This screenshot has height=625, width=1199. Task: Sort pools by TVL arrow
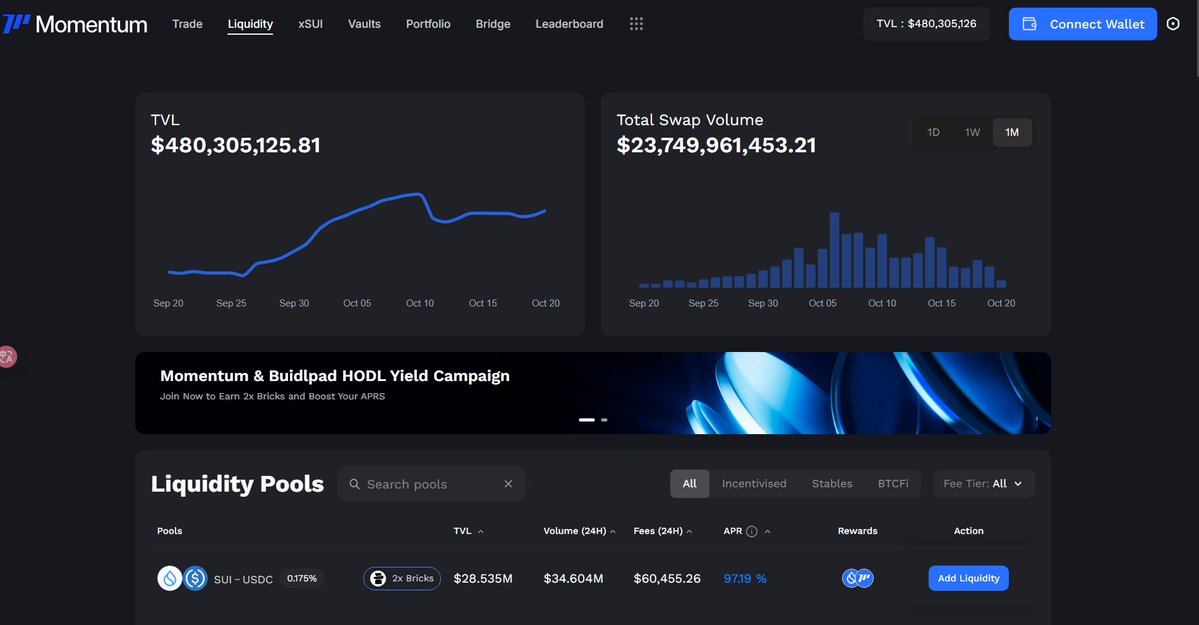[x=480, y=531]
